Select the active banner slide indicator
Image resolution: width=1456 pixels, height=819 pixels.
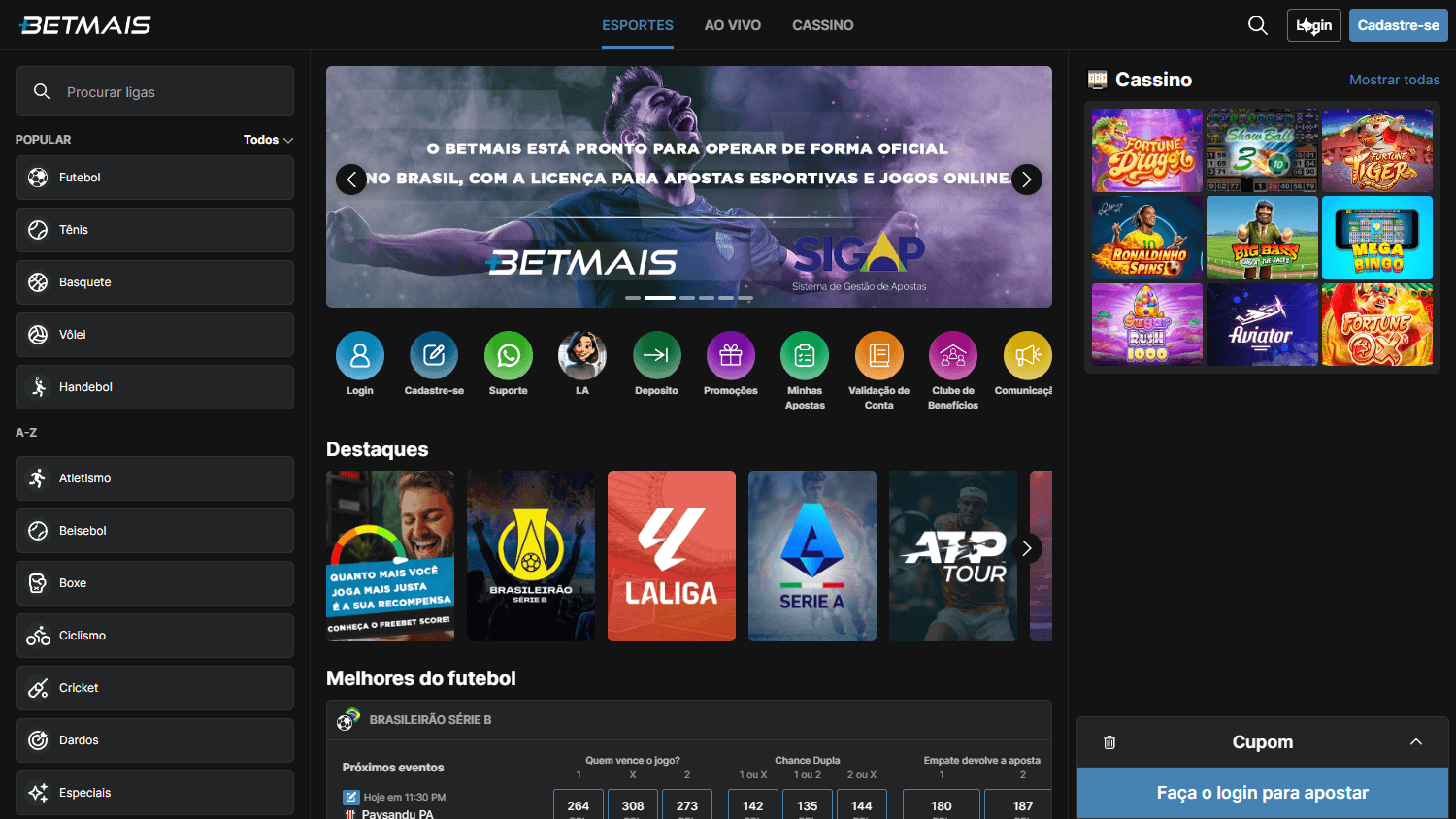tap(660, 298)
